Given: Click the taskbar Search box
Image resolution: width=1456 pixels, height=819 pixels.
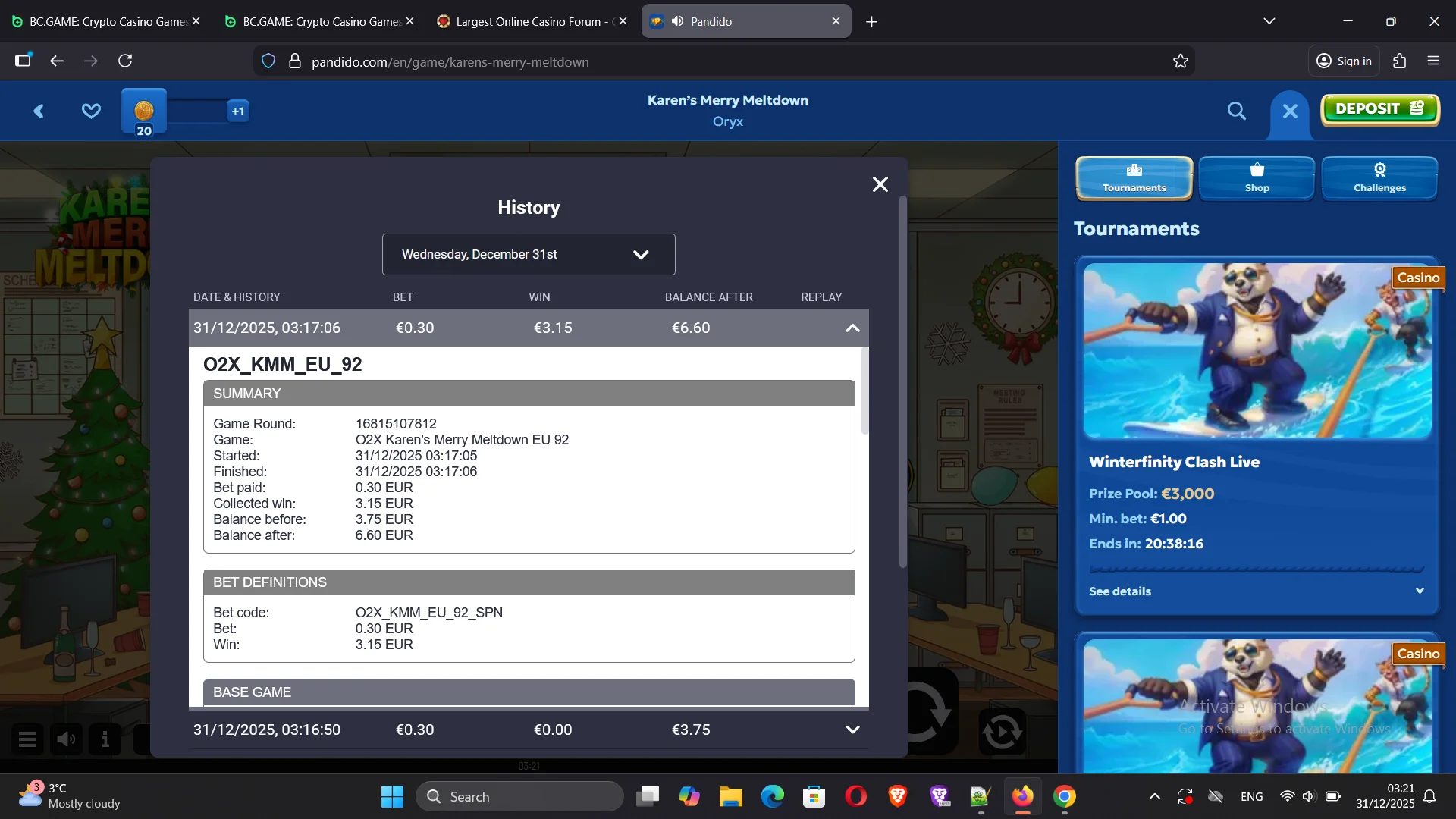Looking at the screenshot, I should (x=519, y=797).
